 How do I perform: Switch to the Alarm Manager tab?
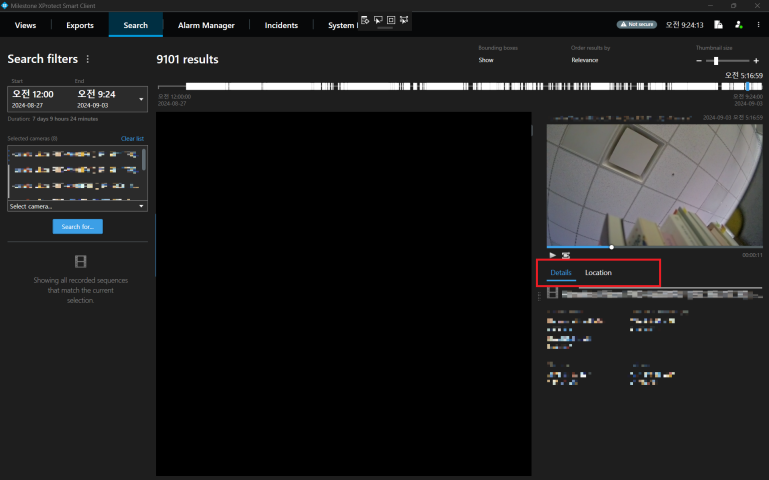[x=205, y=24]
